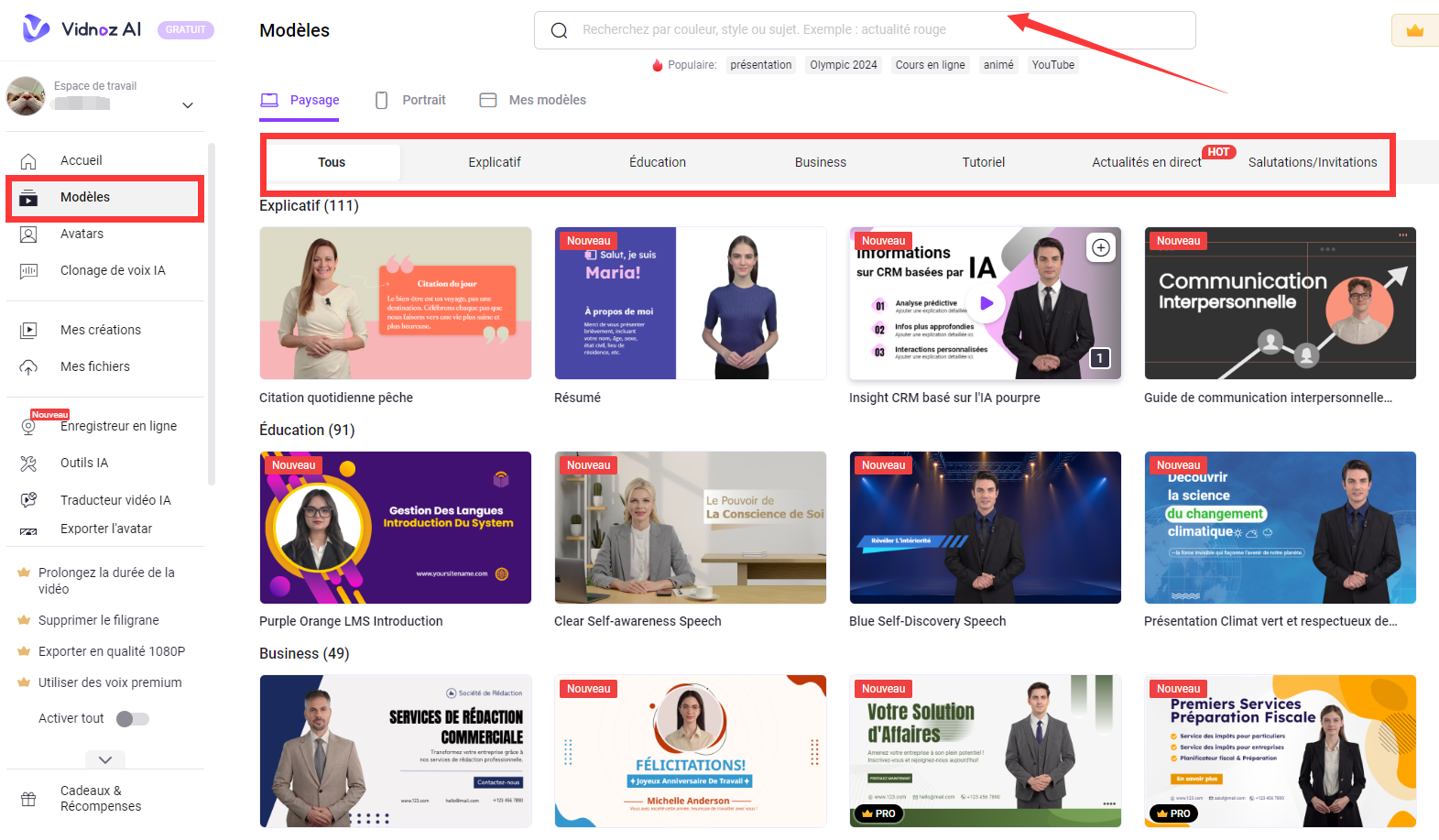The width and height of the screenshot is (1439, 840).
Task: Click Exporter en qualité 1080P option
Action: coord(112,651)
